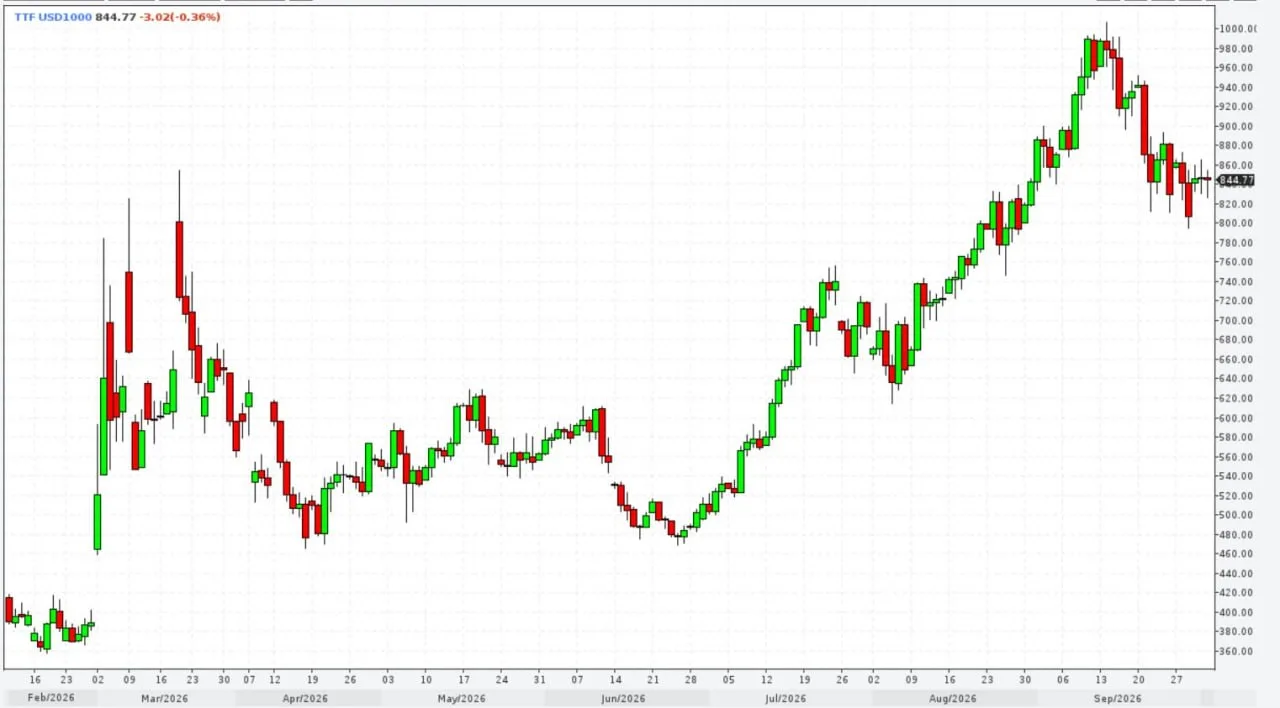Image resolution: width=1280 pixels, height=708 pixels.
Task: Select the Apr/2026 month label
Action: click(x=305, y=698)
